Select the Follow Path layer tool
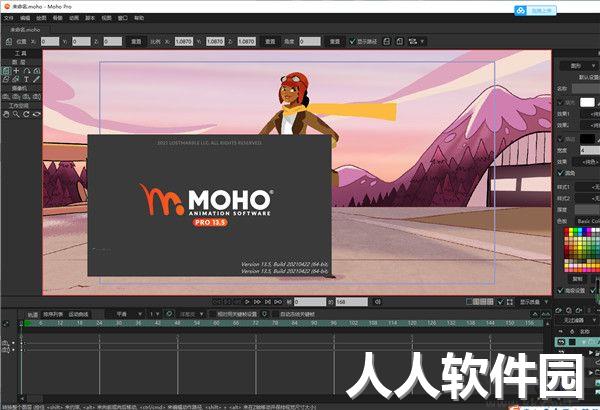This screenshot has width=600, height=410. [x=26, y=71]
